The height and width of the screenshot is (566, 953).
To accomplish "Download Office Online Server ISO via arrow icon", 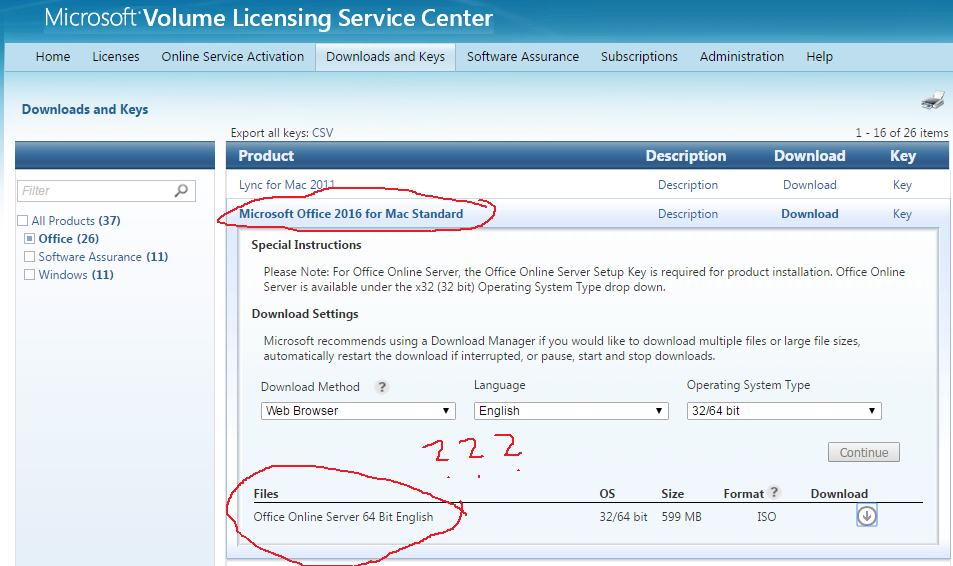I will tap(867, 516).
